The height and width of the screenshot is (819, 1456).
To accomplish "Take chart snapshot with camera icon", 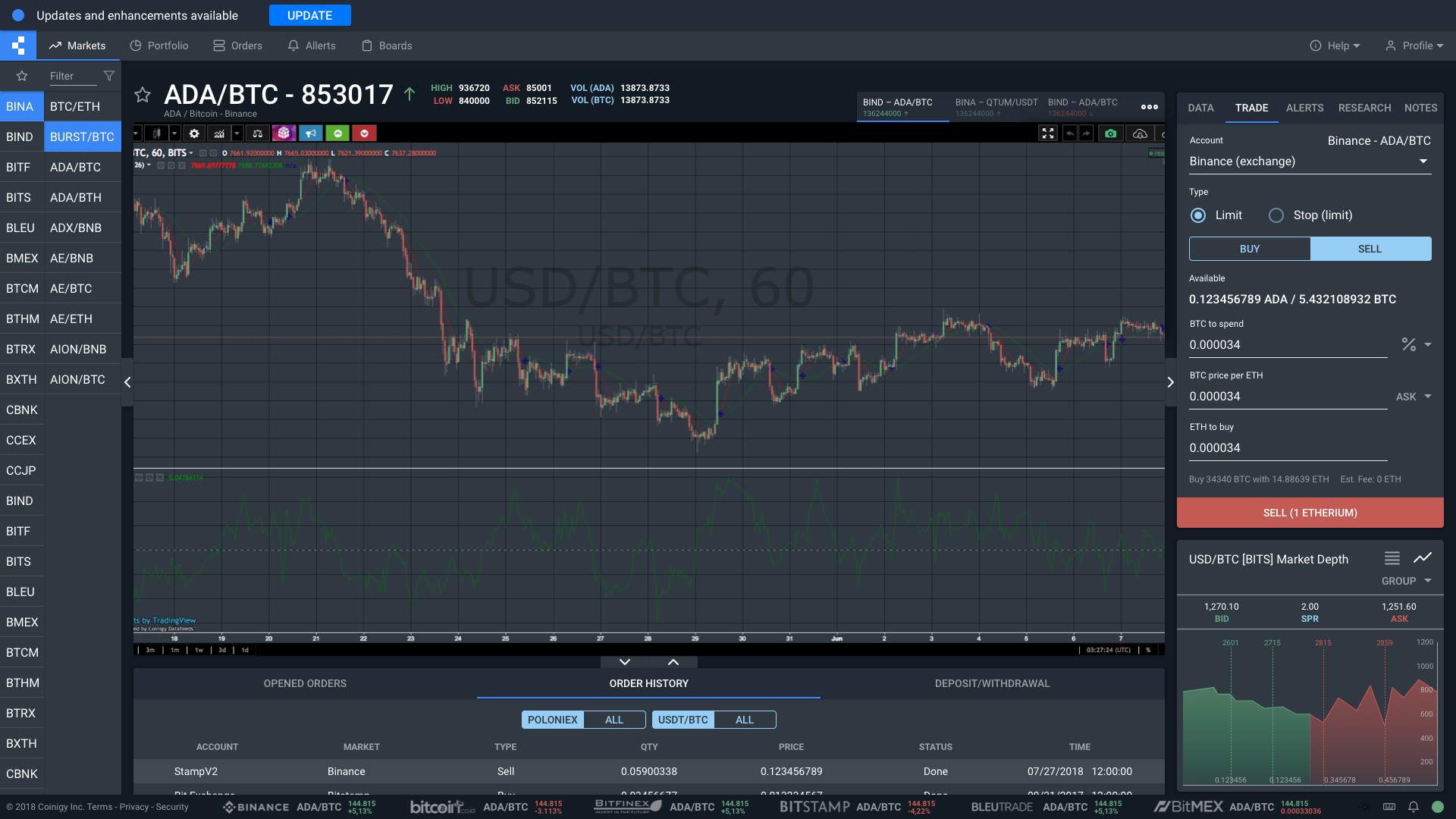I will (x=1110, y=133).
